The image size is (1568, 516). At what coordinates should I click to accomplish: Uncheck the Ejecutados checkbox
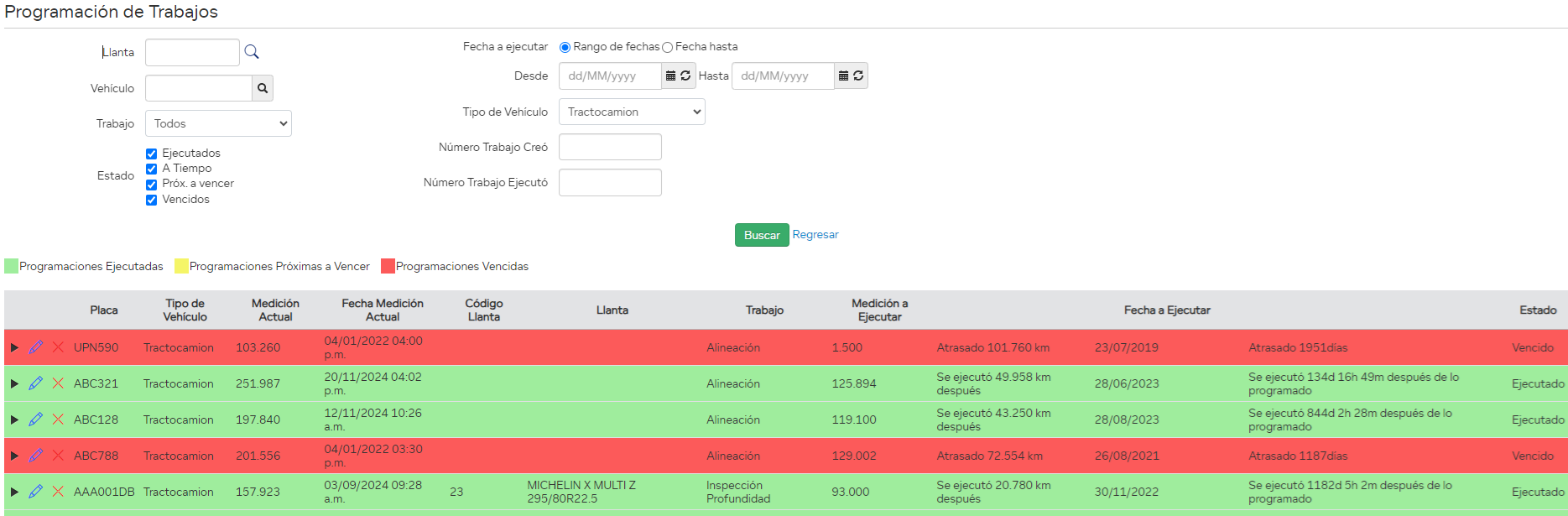tap(152, 154)
